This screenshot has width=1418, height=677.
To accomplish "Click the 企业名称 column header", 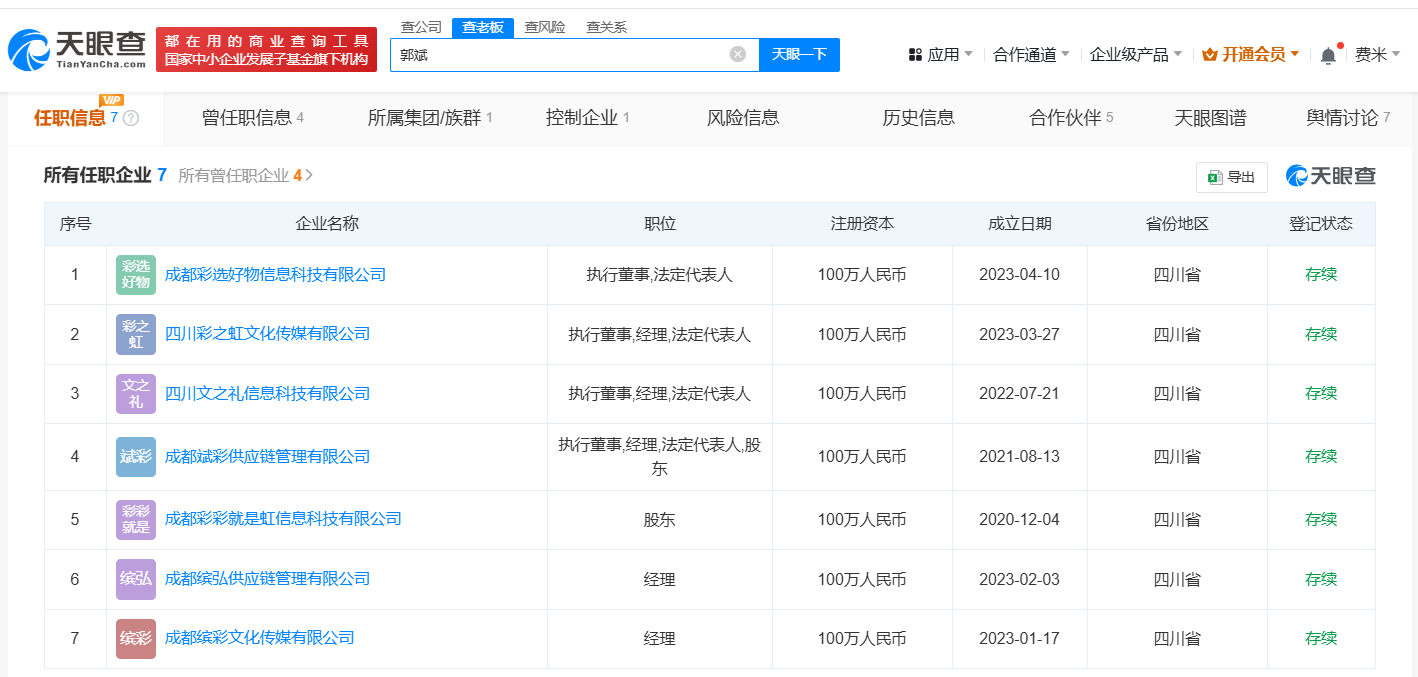I will coord(327,224).
